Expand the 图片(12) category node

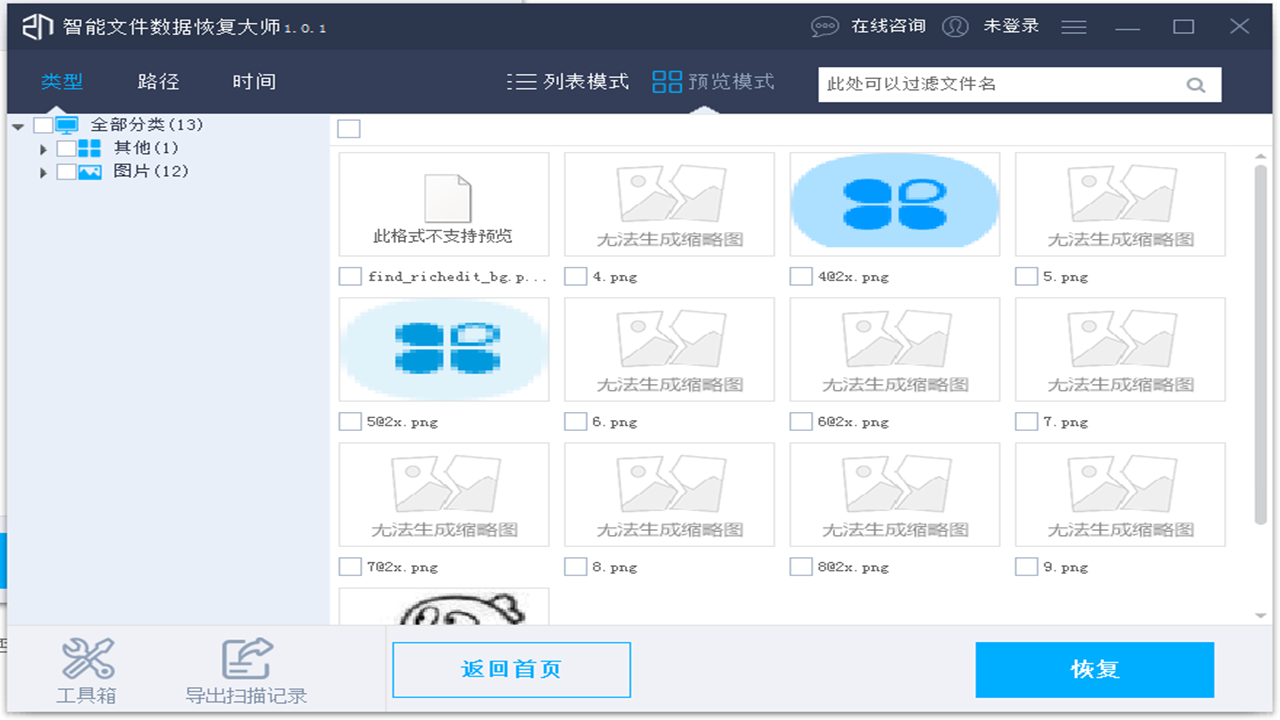[x=44, y=172]
